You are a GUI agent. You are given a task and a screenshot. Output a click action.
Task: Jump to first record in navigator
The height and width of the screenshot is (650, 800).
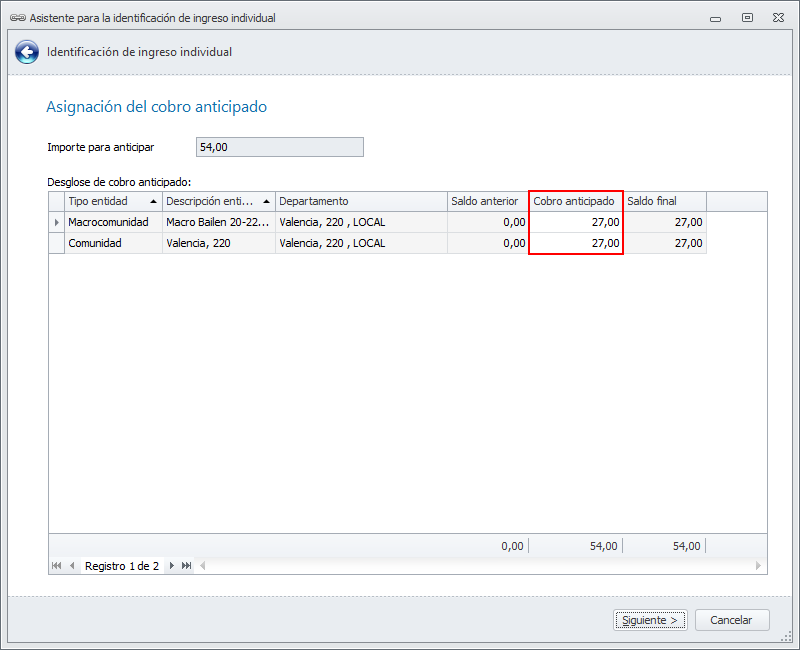pyautogui.click(x=57, y=565)
